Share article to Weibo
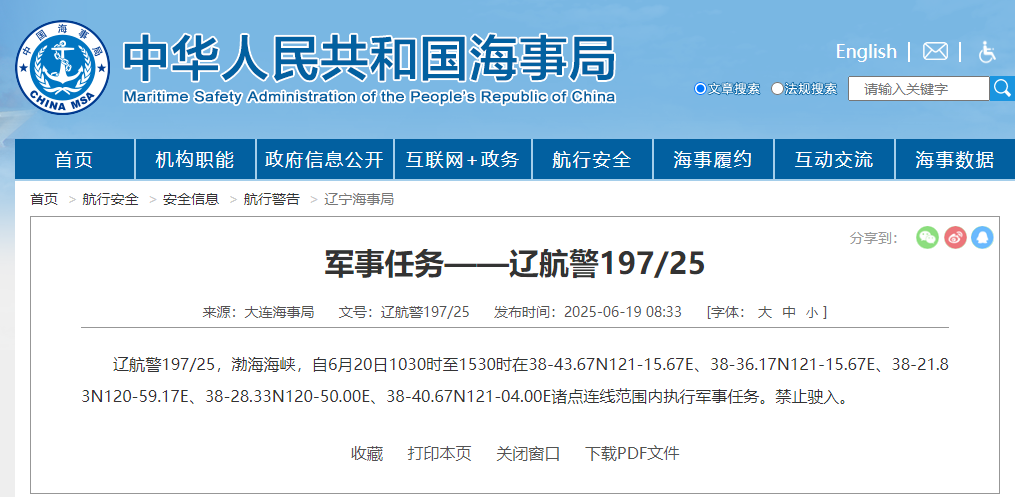 coord(955,238)
